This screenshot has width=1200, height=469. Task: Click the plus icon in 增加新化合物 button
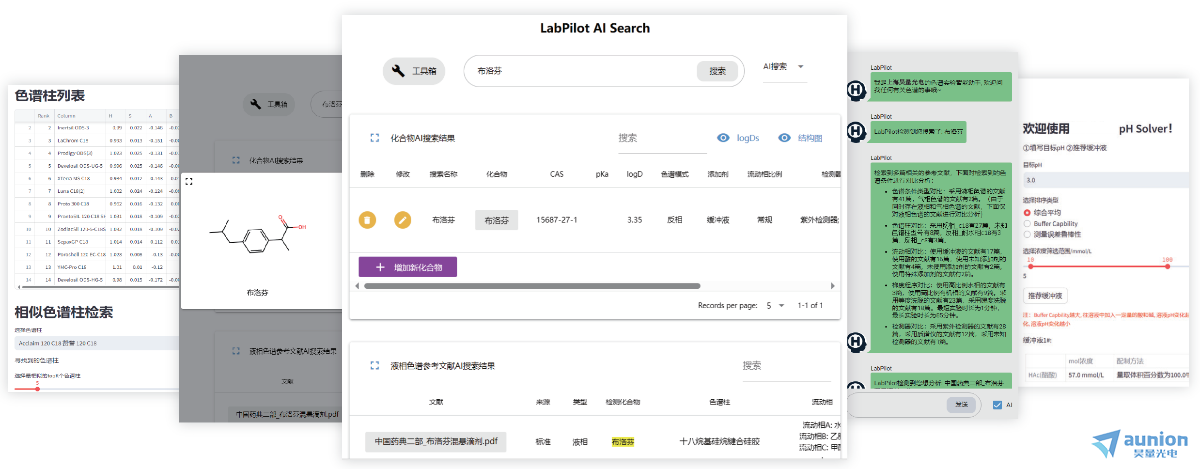pyautogui.click(x=380, y=267)
